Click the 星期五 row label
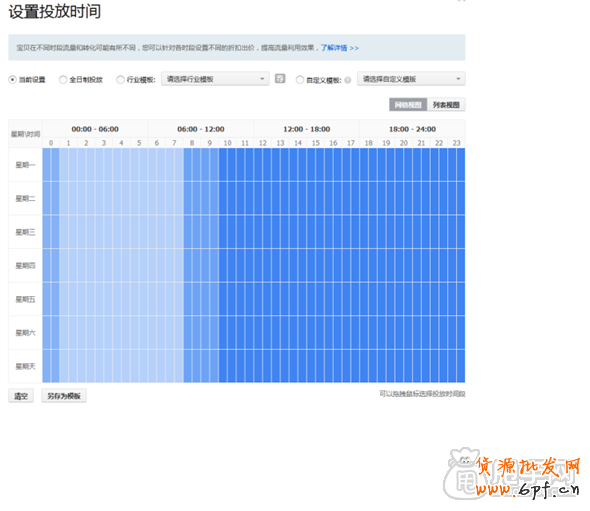Viewport: 590px width, 511px height. [25, 299]
